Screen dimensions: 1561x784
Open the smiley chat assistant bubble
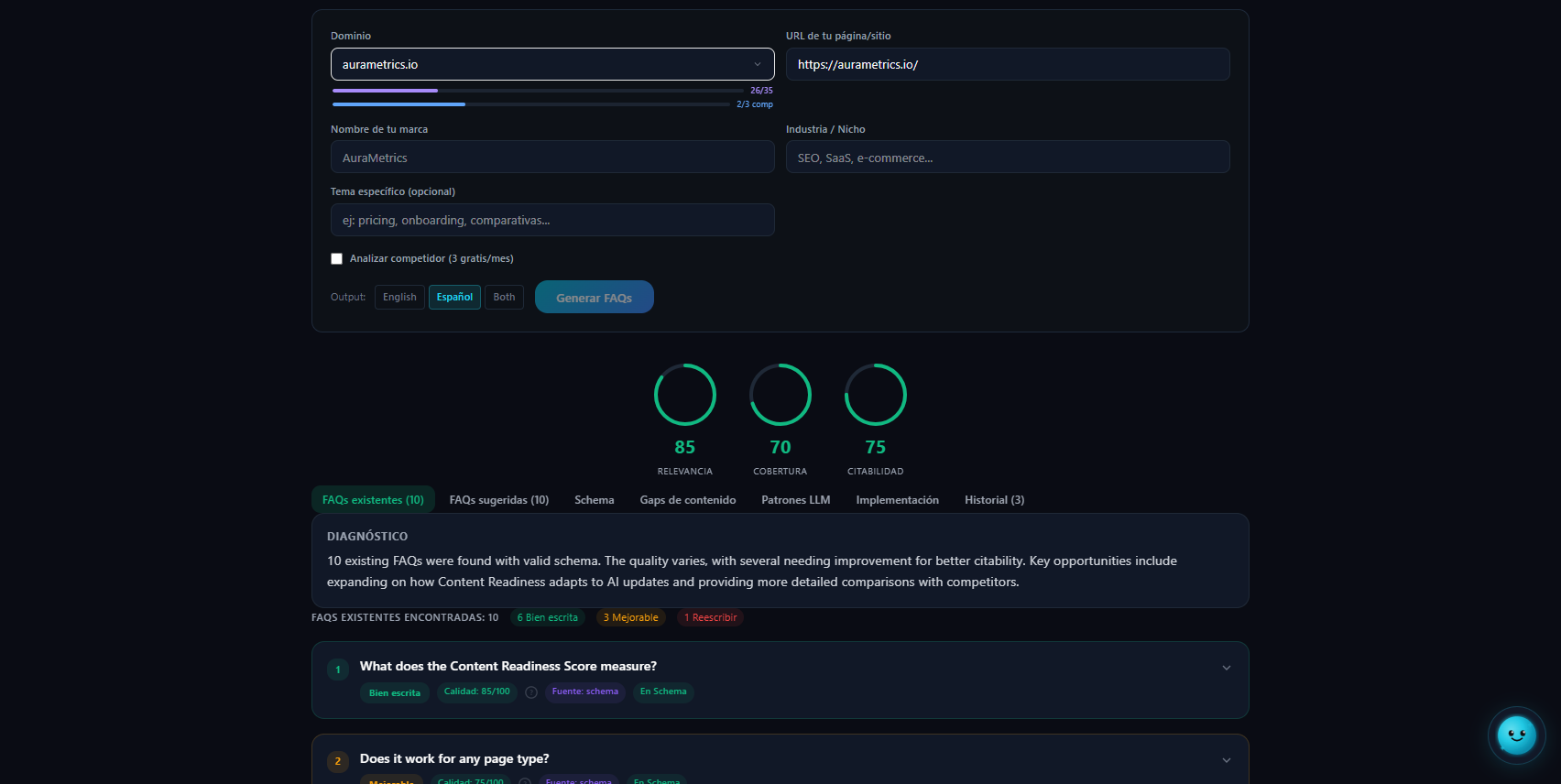(x=1516, y=735)
